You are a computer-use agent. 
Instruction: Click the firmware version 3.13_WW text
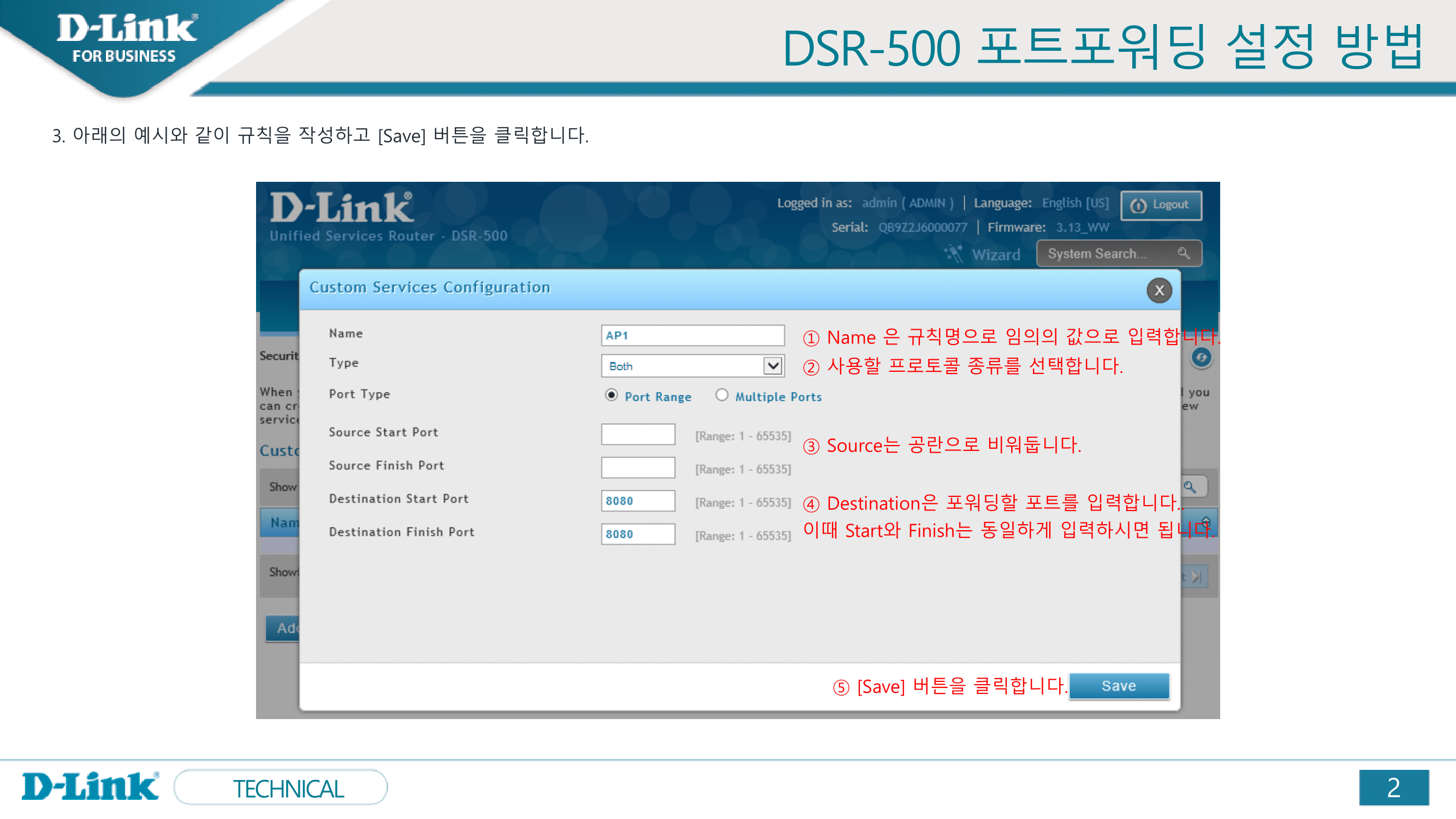1082,228
